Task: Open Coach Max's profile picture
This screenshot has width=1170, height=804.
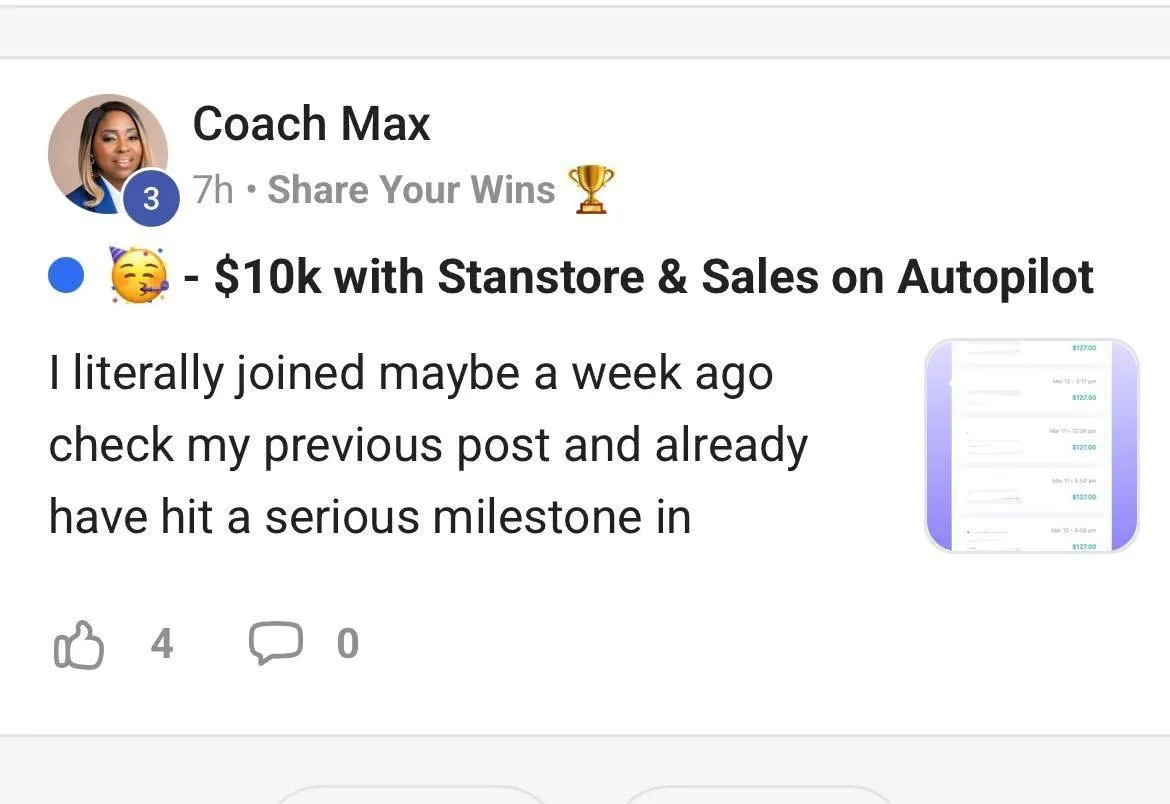Action: 105,148
